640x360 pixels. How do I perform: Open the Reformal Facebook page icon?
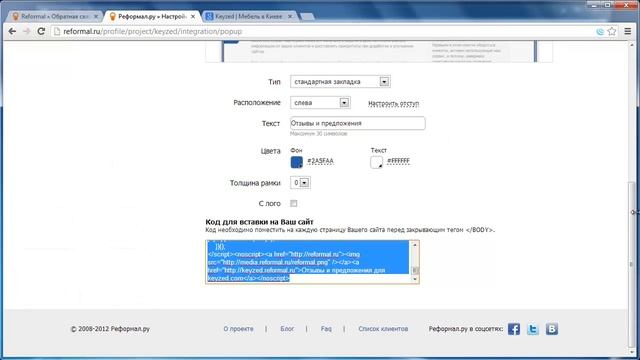point(514,329)
